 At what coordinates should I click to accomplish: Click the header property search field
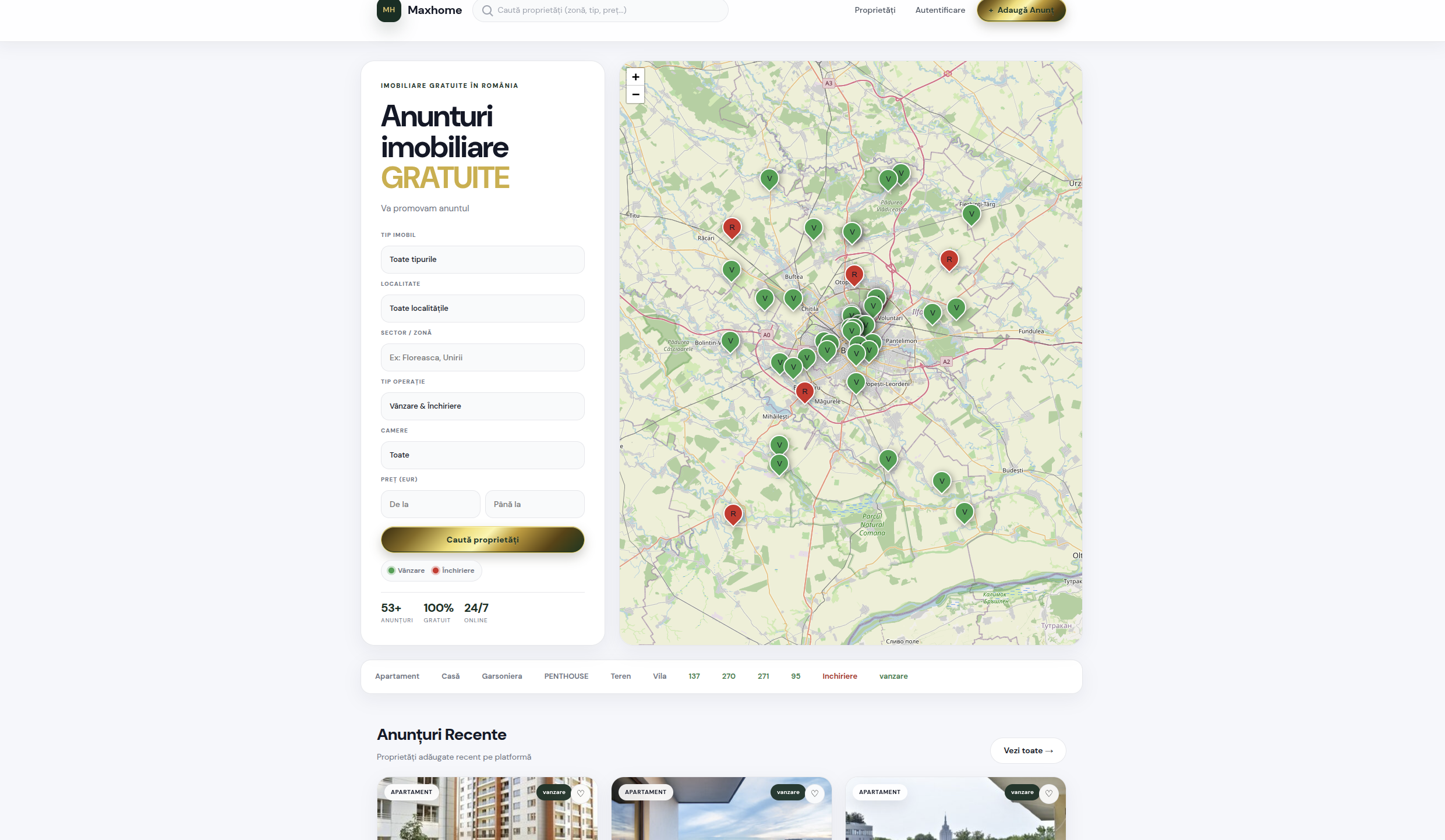(600, 10)
